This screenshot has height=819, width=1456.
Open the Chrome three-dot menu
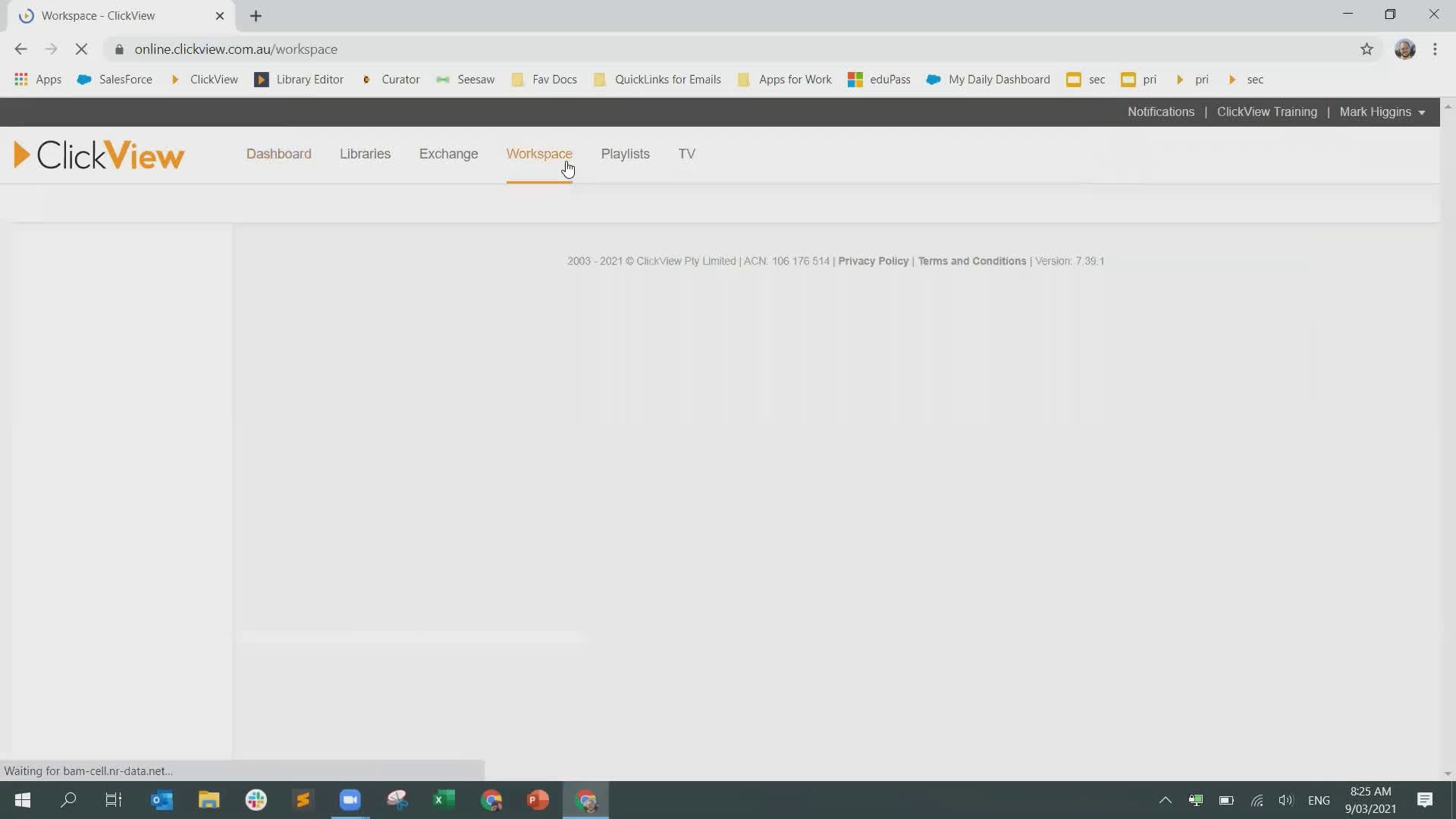tap(1435, 49)
